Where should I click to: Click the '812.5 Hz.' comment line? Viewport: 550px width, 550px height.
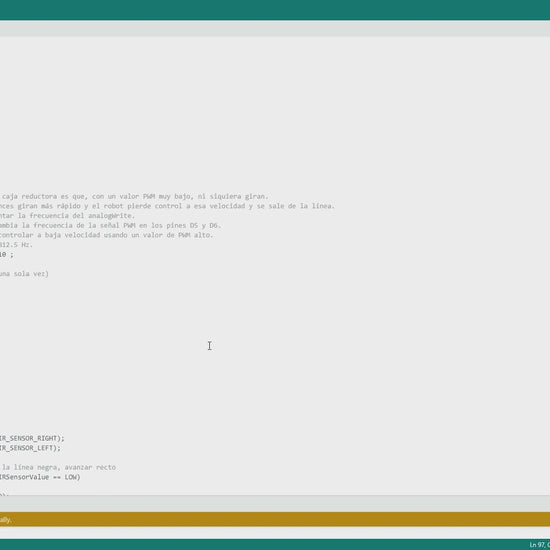pyautogui.click(x=16, y=245)
